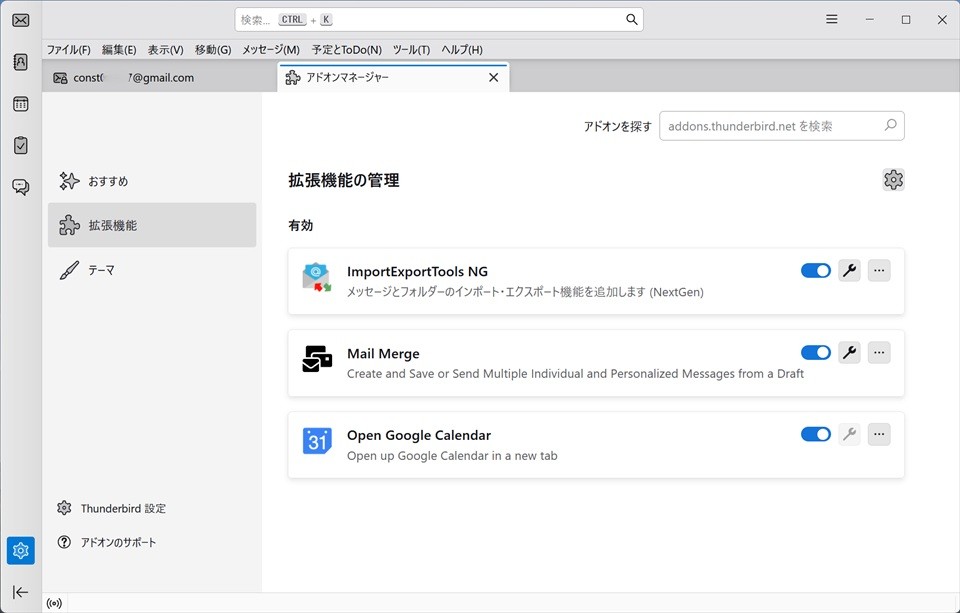
Task: Open the hamburger application menu
Action: click(x=831, y=20)
